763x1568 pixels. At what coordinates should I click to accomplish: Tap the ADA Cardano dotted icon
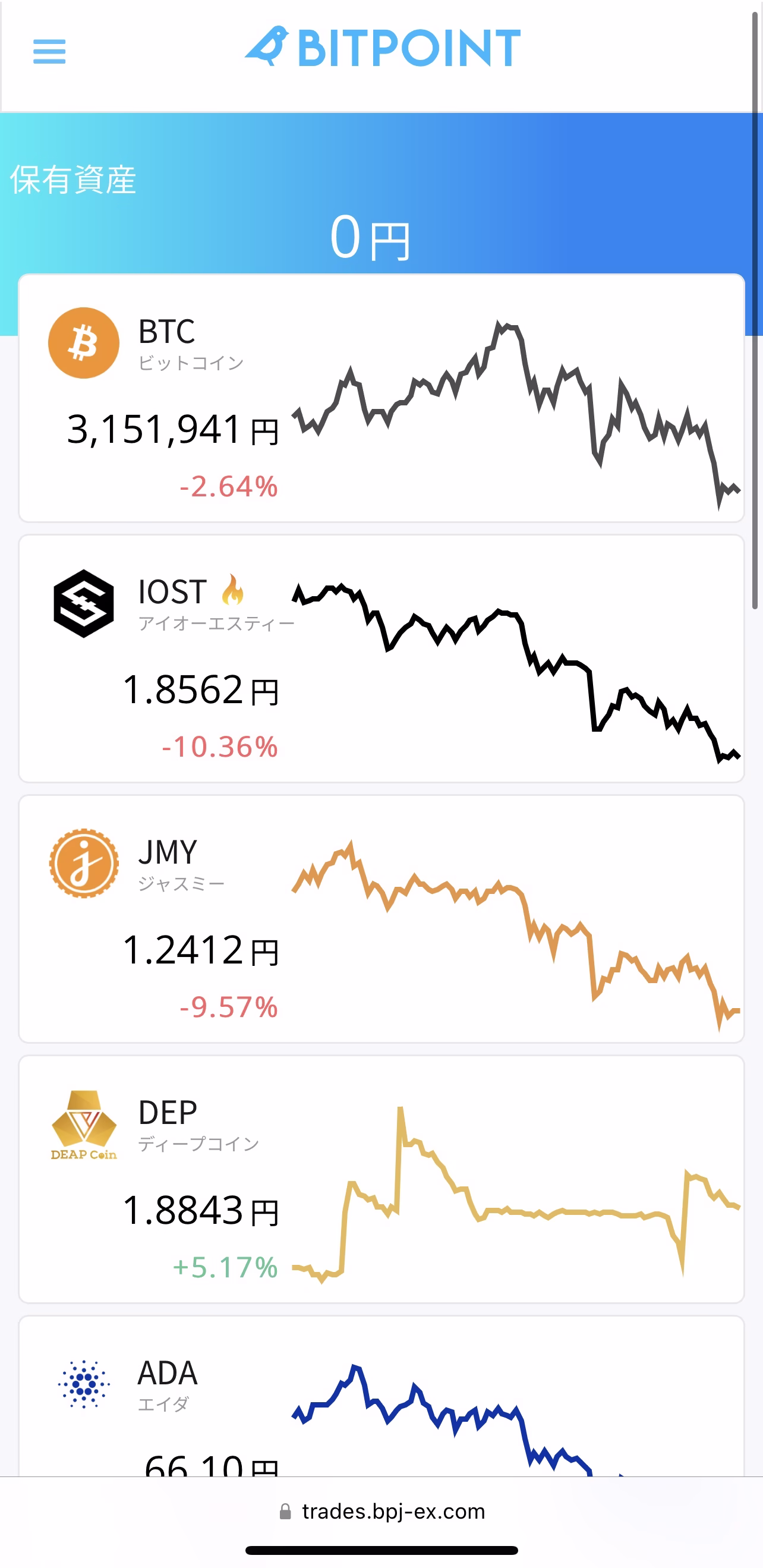(x=84, y=1384)
